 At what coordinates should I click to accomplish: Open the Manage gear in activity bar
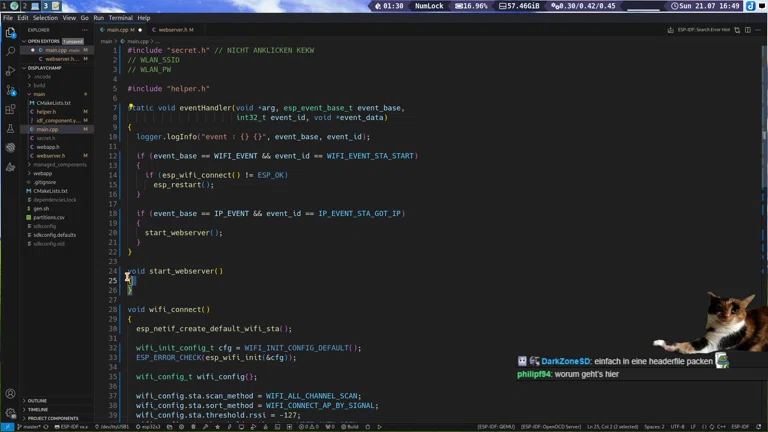10,413
